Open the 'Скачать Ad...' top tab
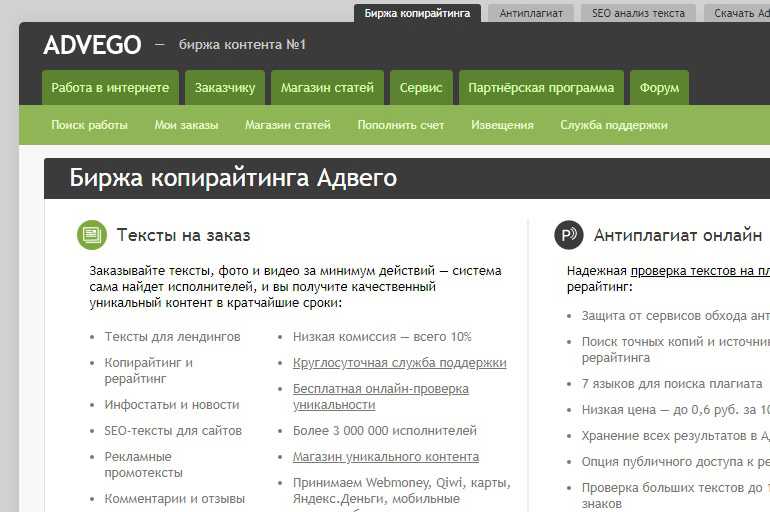This screenshot has width=770, height=512. pyautogui.click(x=737, y=13)
